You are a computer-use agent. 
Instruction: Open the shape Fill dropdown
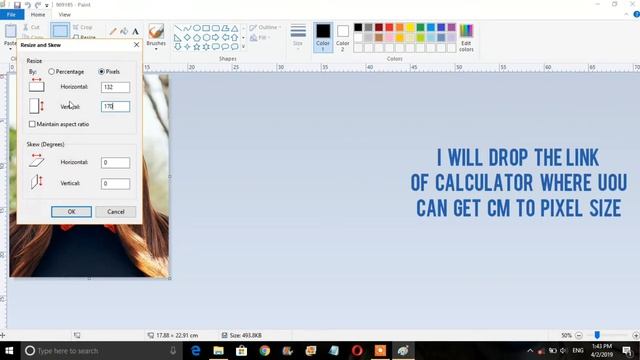[x=260, y=38]
